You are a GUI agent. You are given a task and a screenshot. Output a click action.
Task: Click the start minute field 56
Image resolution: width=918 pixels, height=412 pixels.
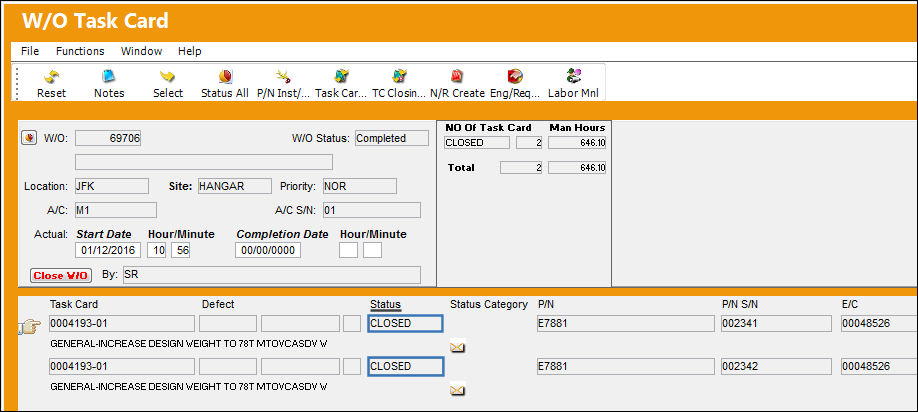(x=180, y=250)
